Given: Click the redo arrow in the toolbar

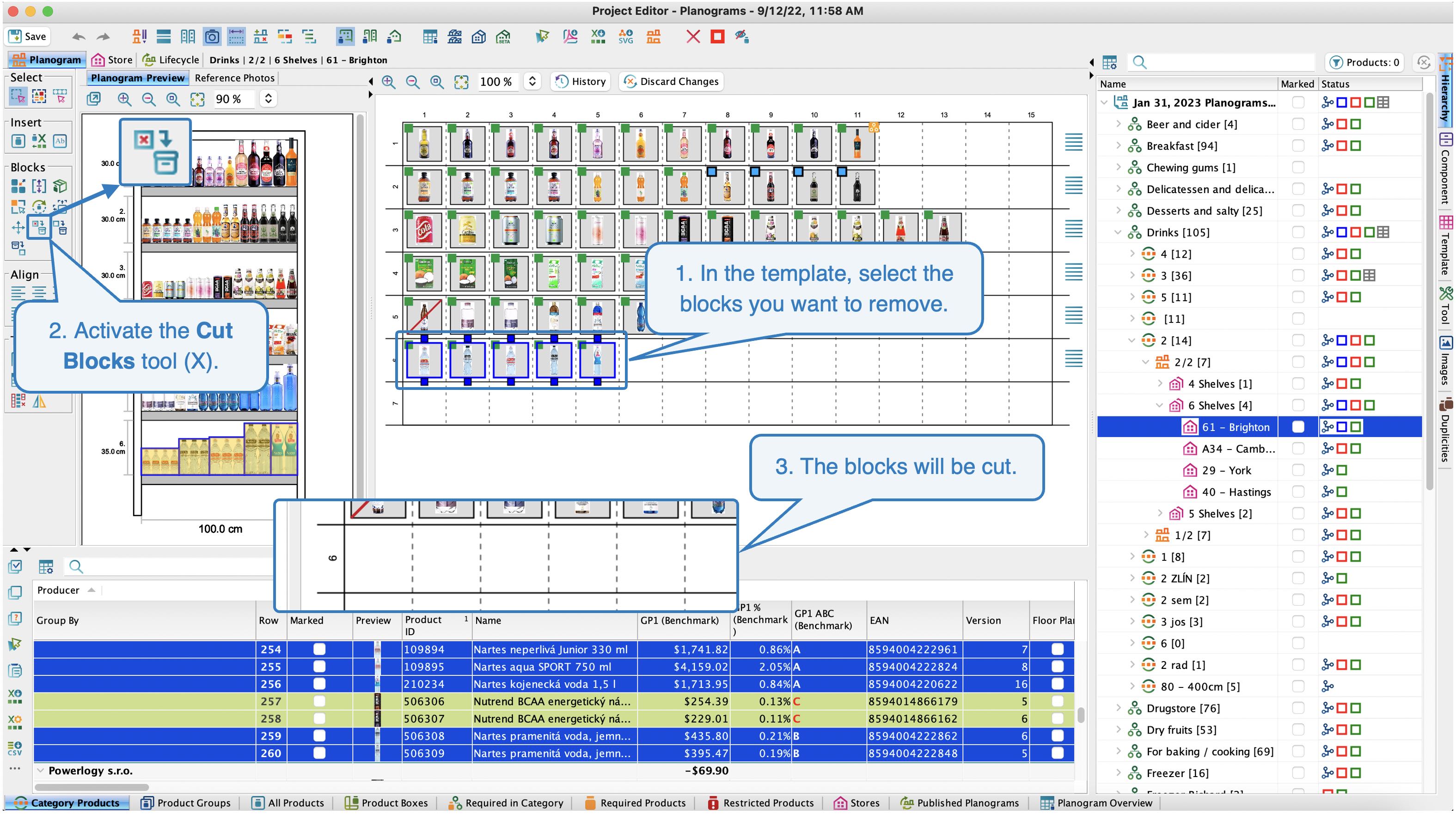Looking at the screenshot, I should tap(103, 36).
